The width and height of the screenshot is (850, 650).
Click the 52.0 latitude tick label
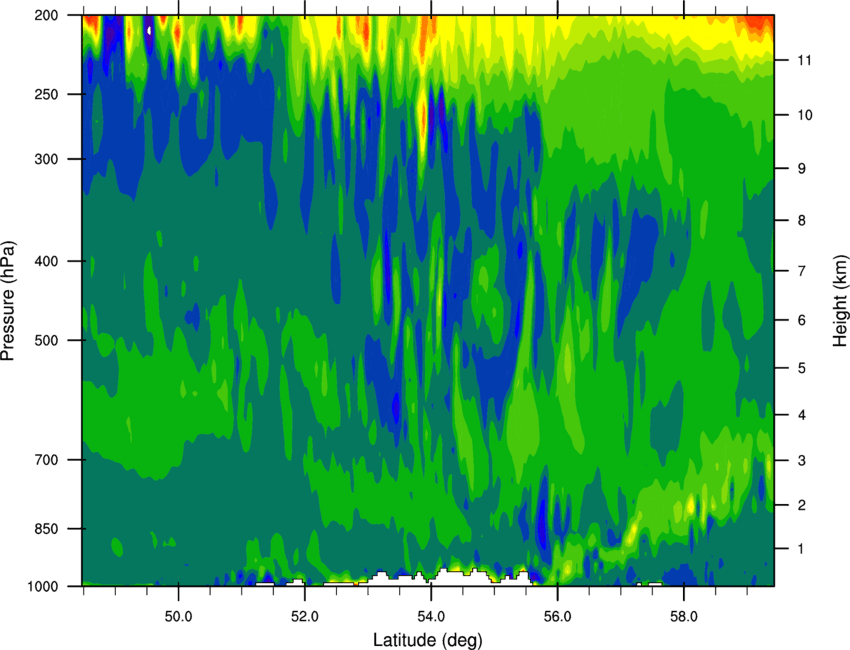(x=305, y=616)
